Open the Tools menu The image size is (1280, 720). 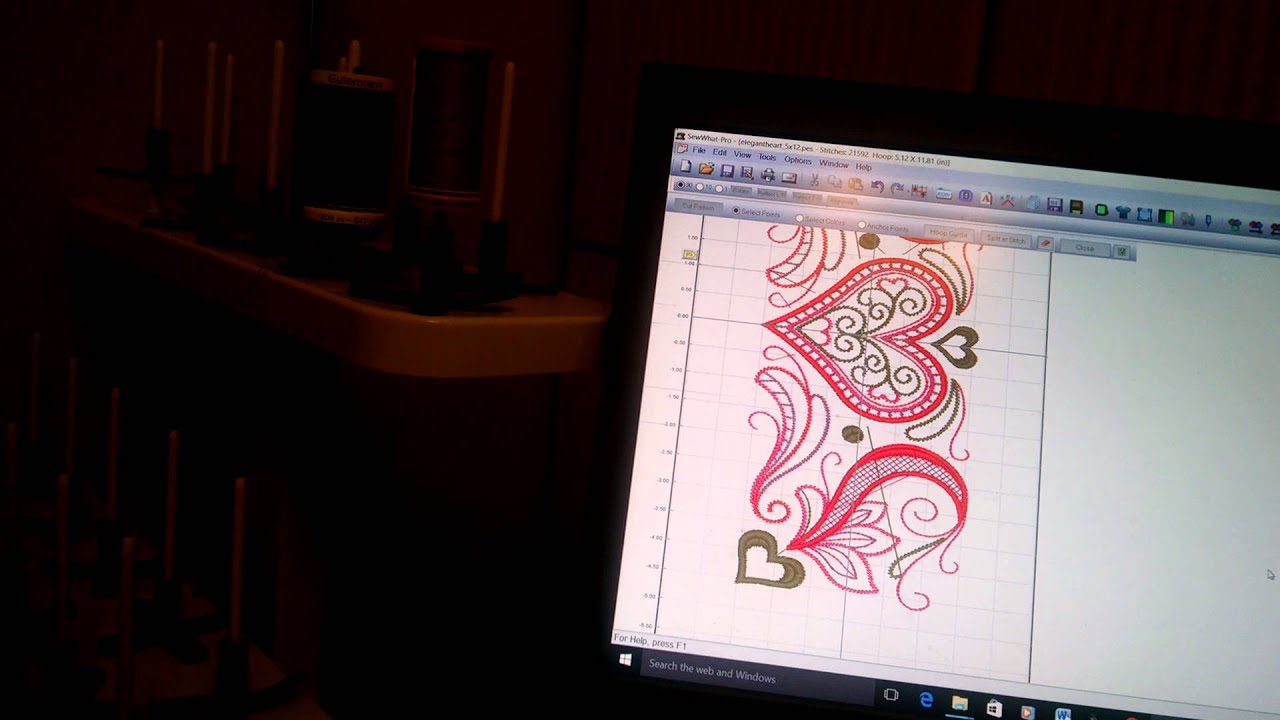pos(767,157)
